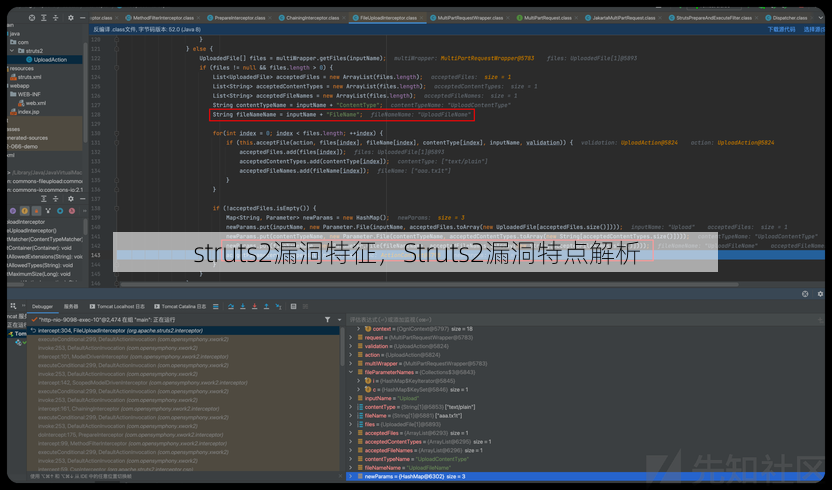Expand the request variable node

coord(351,338)
